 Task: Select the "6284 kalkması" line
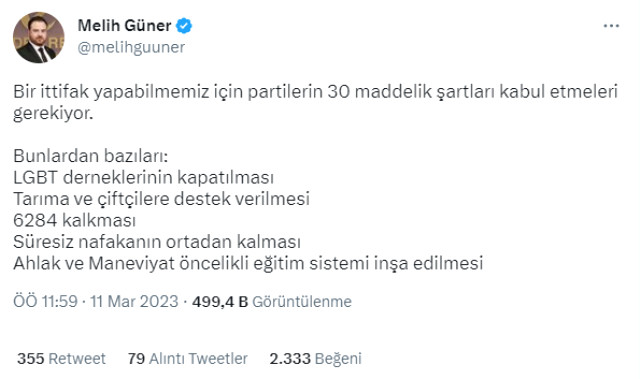click(74, 220)
